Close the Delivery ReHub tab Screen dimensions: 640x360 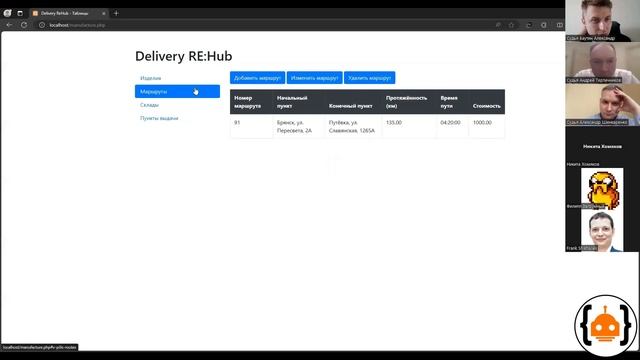point(104,13)
